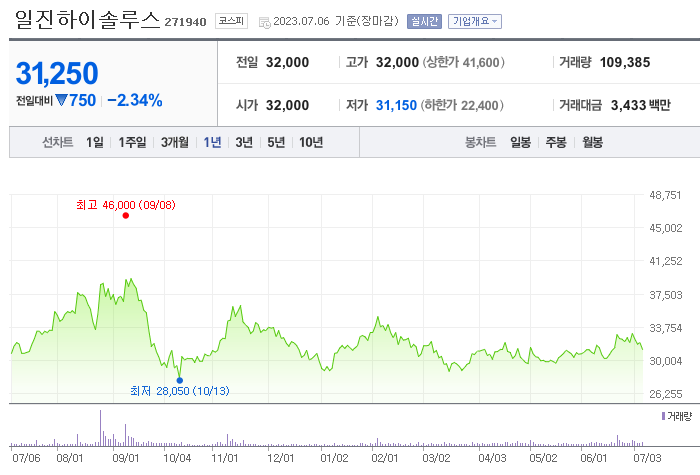The image size is (700, 475).
Task: Click the clock icon beside the 2023.07.06 date
Action: pyautogui.click(x=264, y=22)
